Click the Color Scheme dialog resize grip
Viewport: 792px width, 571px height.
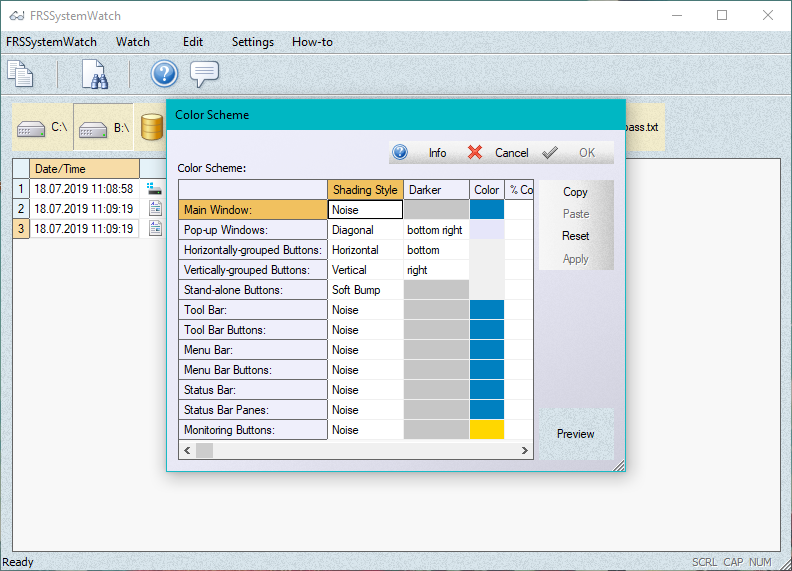pos(619,465)
